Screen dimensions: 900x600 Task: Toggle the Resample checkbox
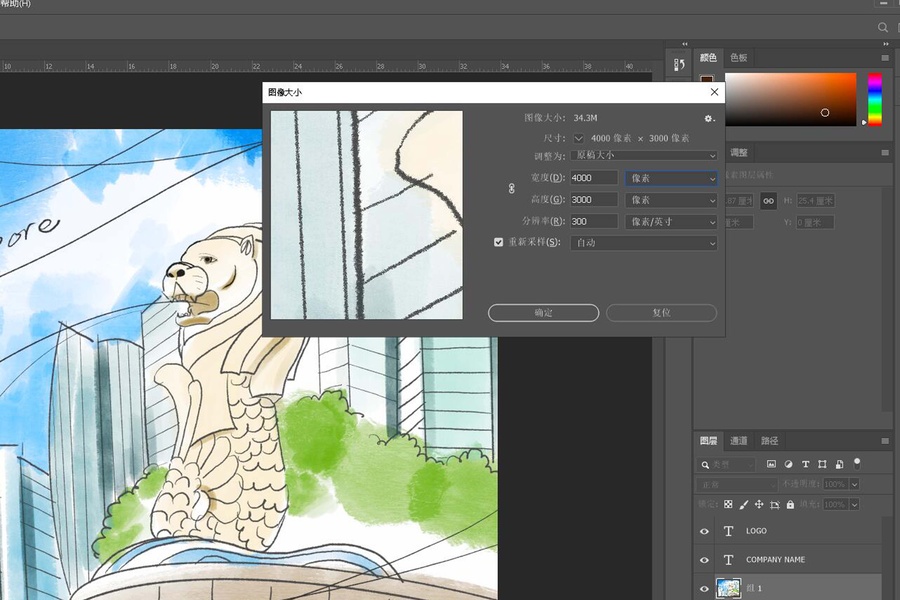(x=498, y=242)
